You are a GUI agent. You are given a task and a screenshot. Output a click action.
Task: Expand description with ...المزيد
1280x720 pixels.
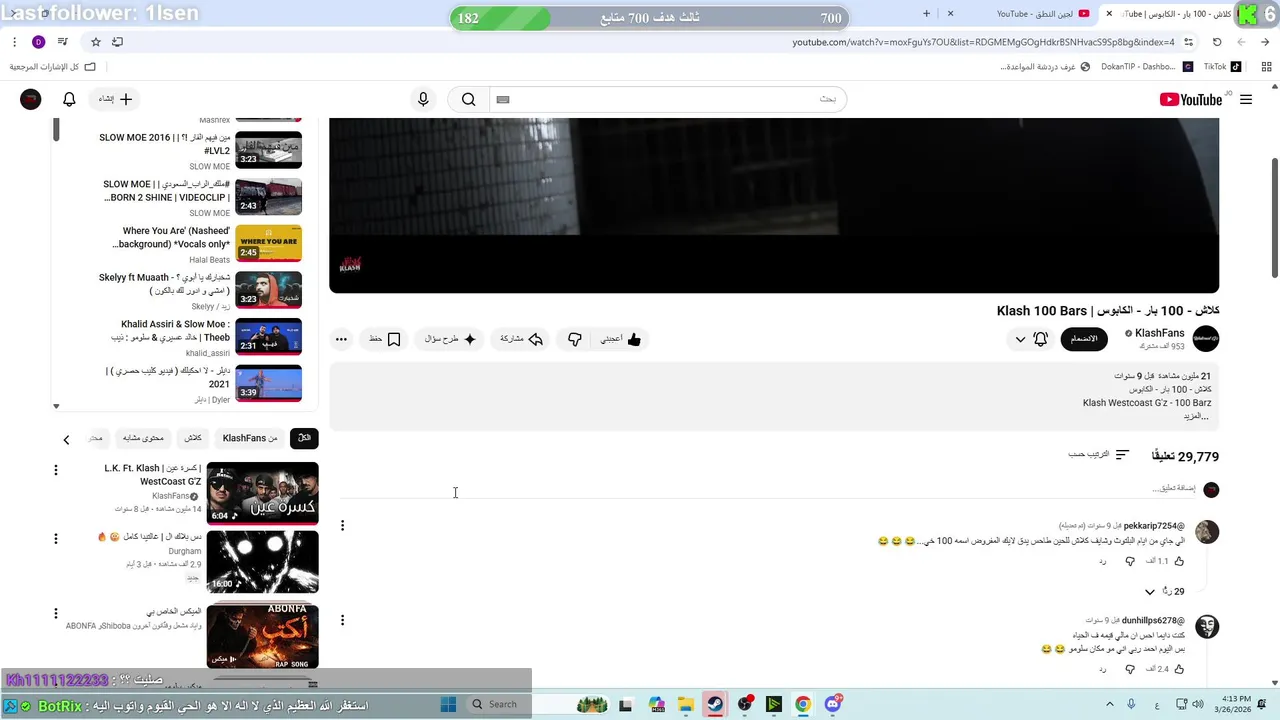1197,416
